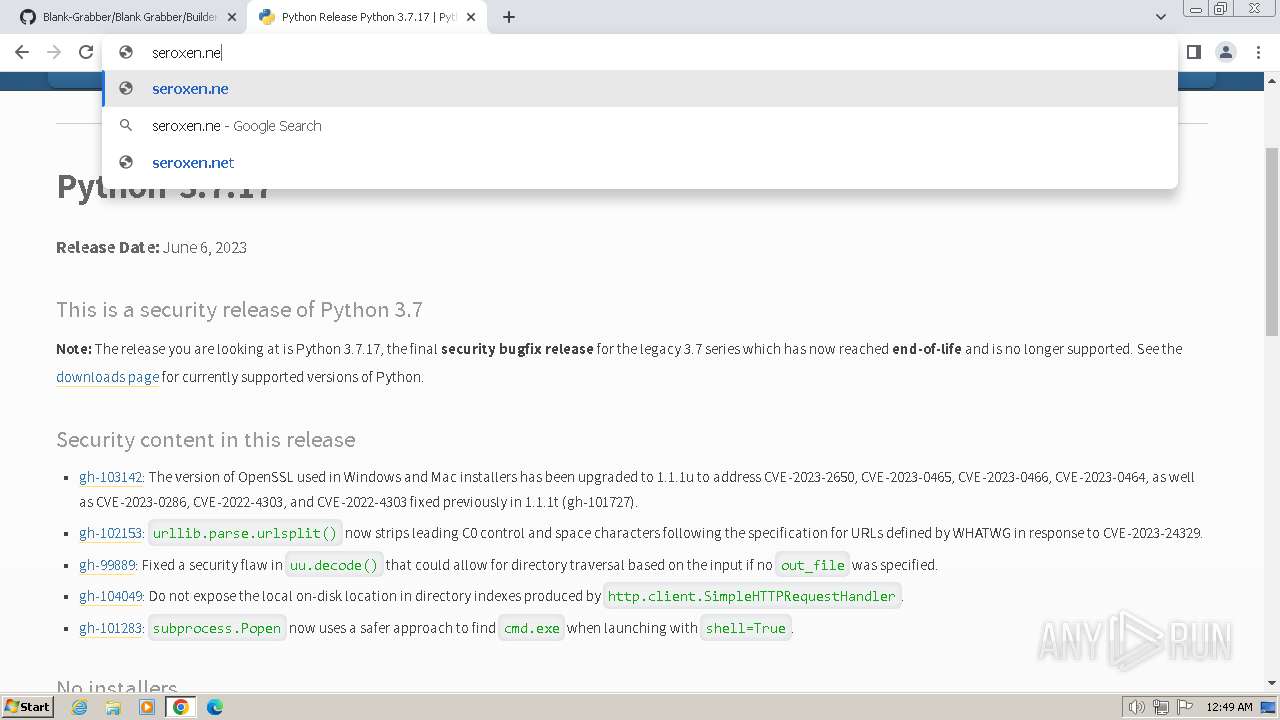This screenshot has height=720, width=1280.
Task: Open the gh-102153 issue link
Action: click(x=111, y=533)
